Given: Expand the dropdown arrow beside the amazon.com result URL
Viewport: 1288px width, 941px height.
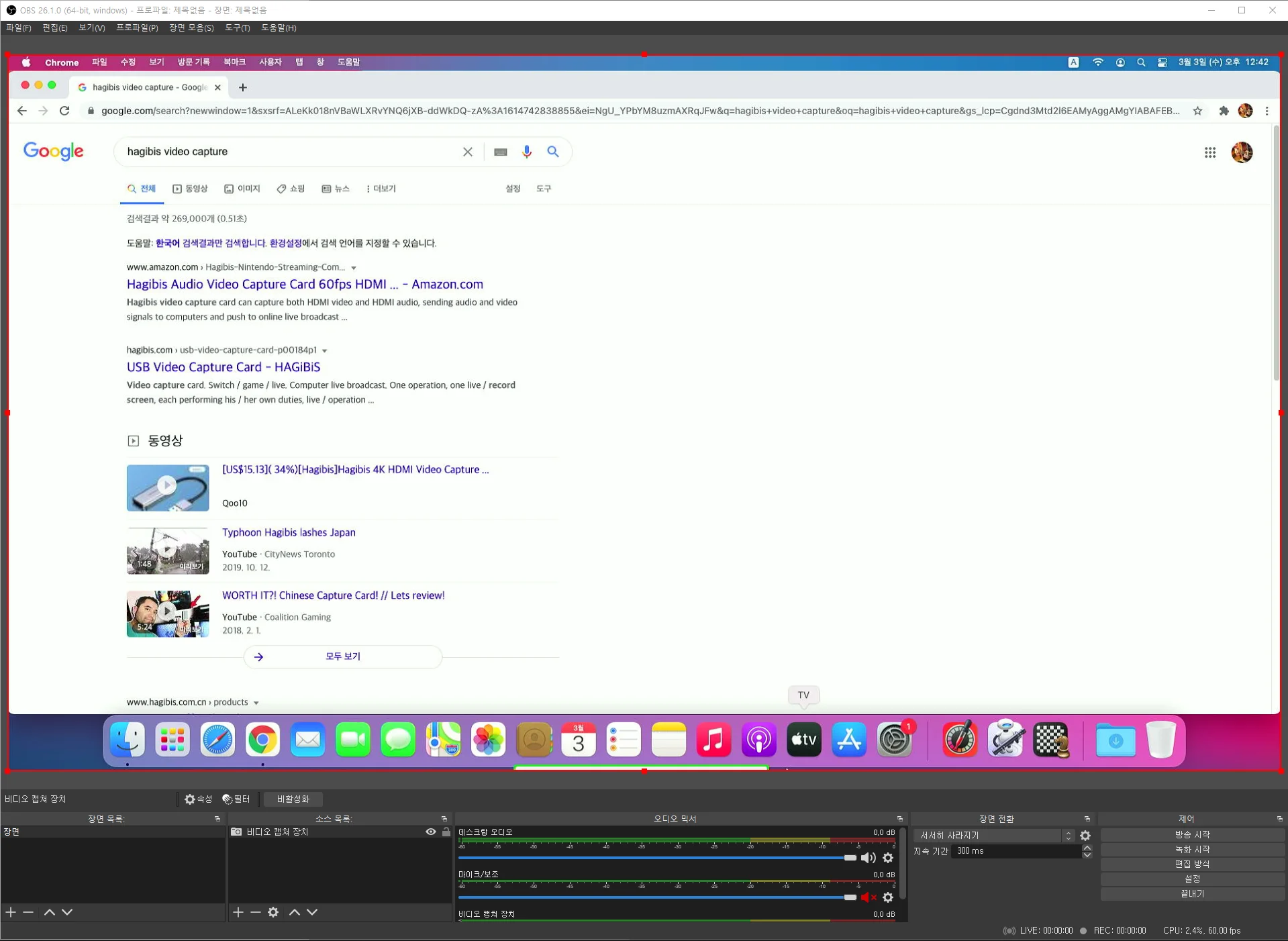Looking at the screenshot, I should pyautogui.click(x=354, y=268).
